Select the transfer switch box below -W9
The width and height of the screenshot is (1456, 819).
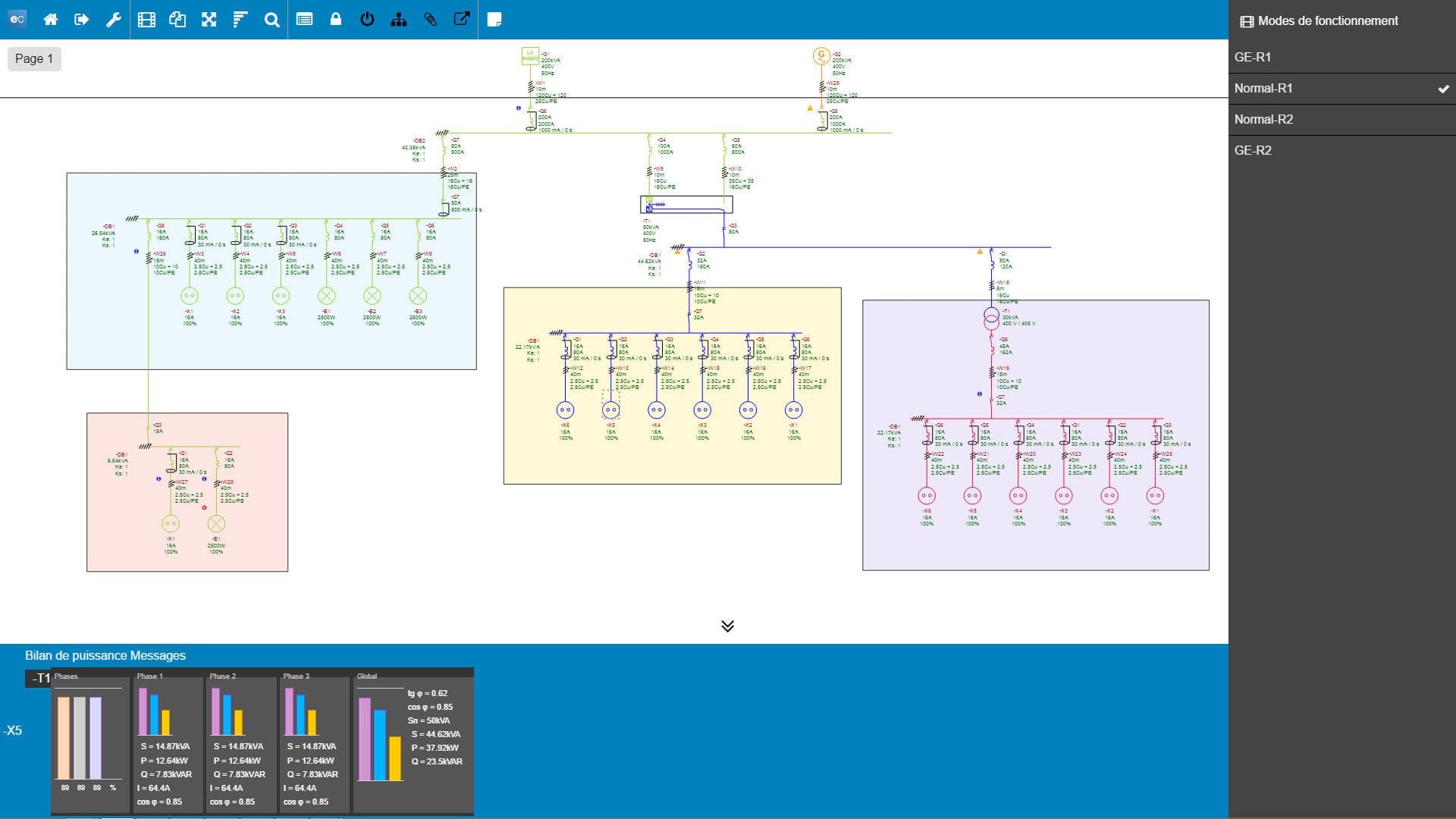point(686,204)
